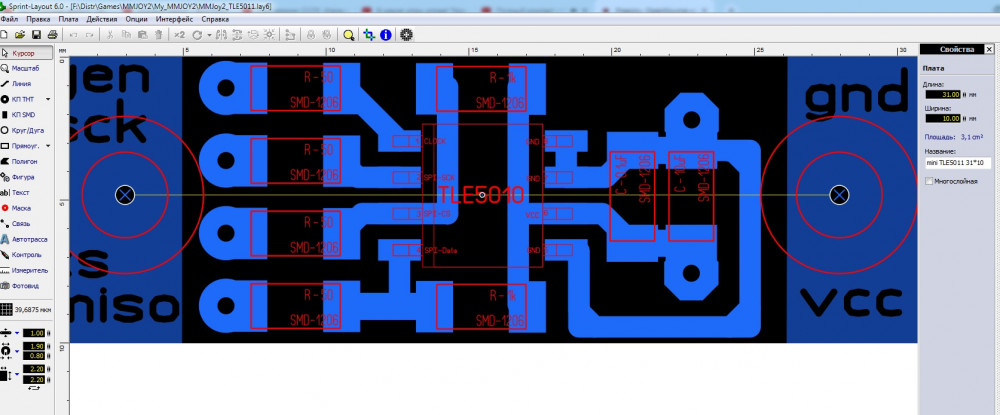Create a new file with the blank page icon

(3, 35)
